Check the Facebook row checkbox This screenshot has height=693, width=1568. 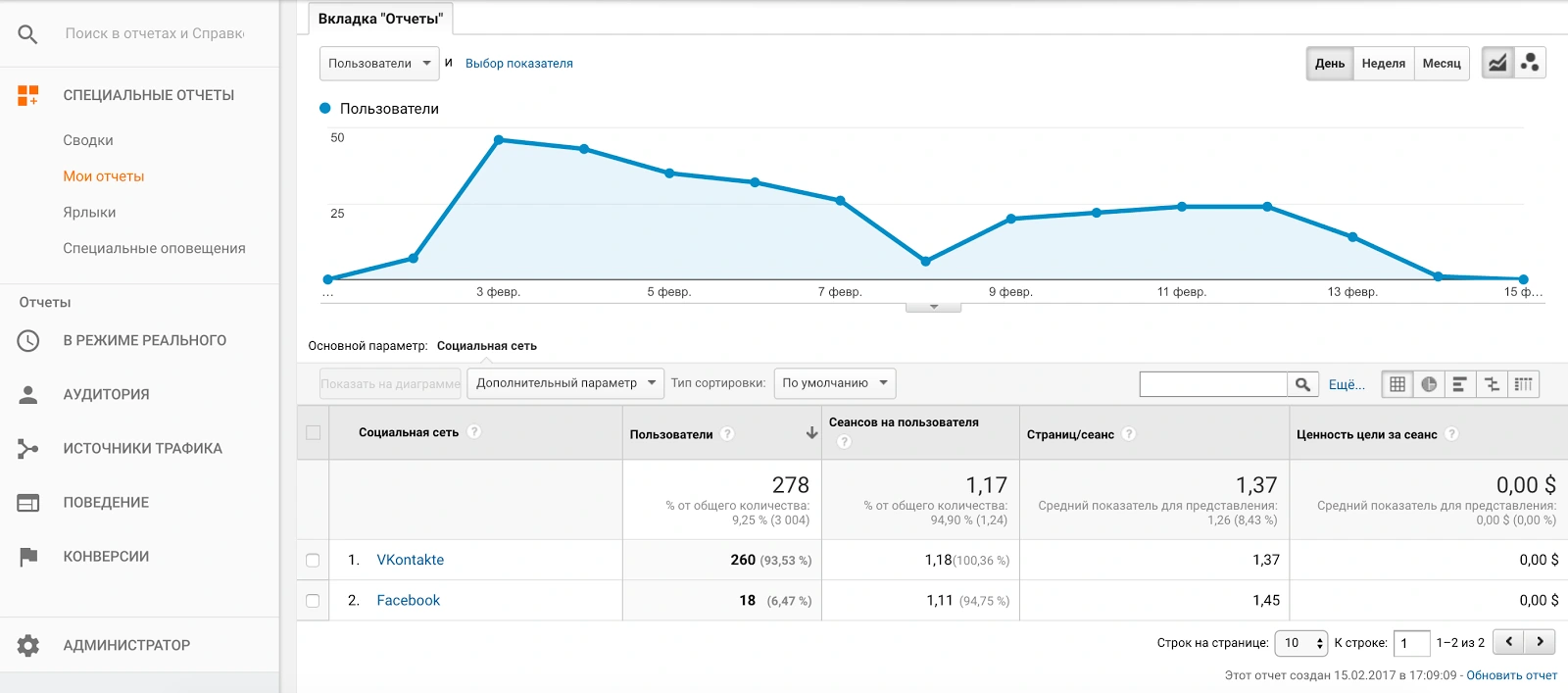pos(313,601)
